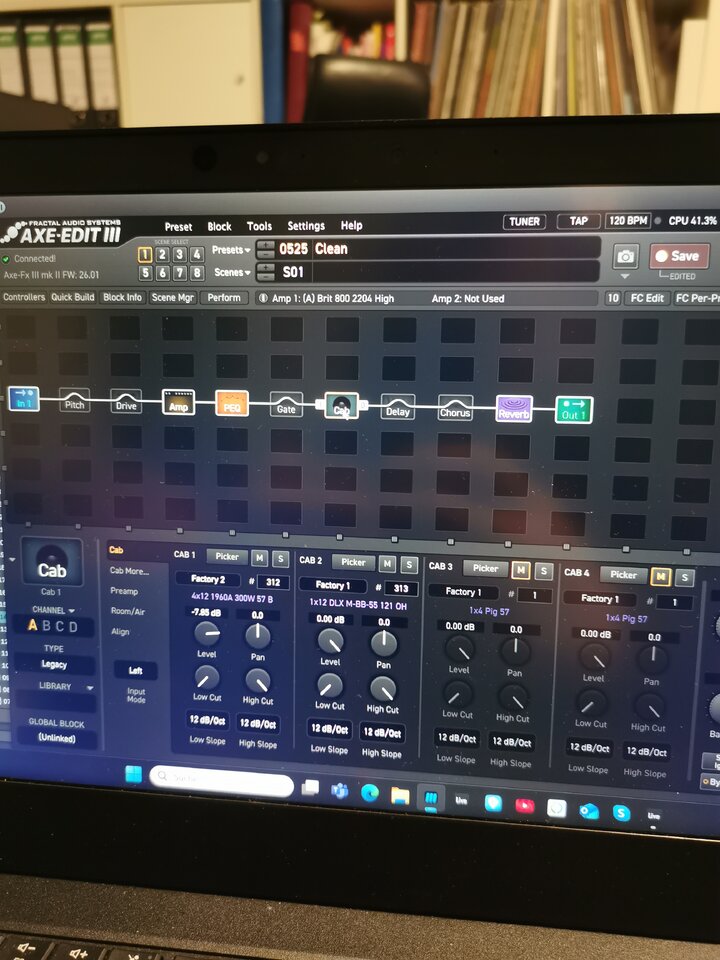
Task: Open the Skype icon on the taskbar
Action: click(x=621, y=813)
